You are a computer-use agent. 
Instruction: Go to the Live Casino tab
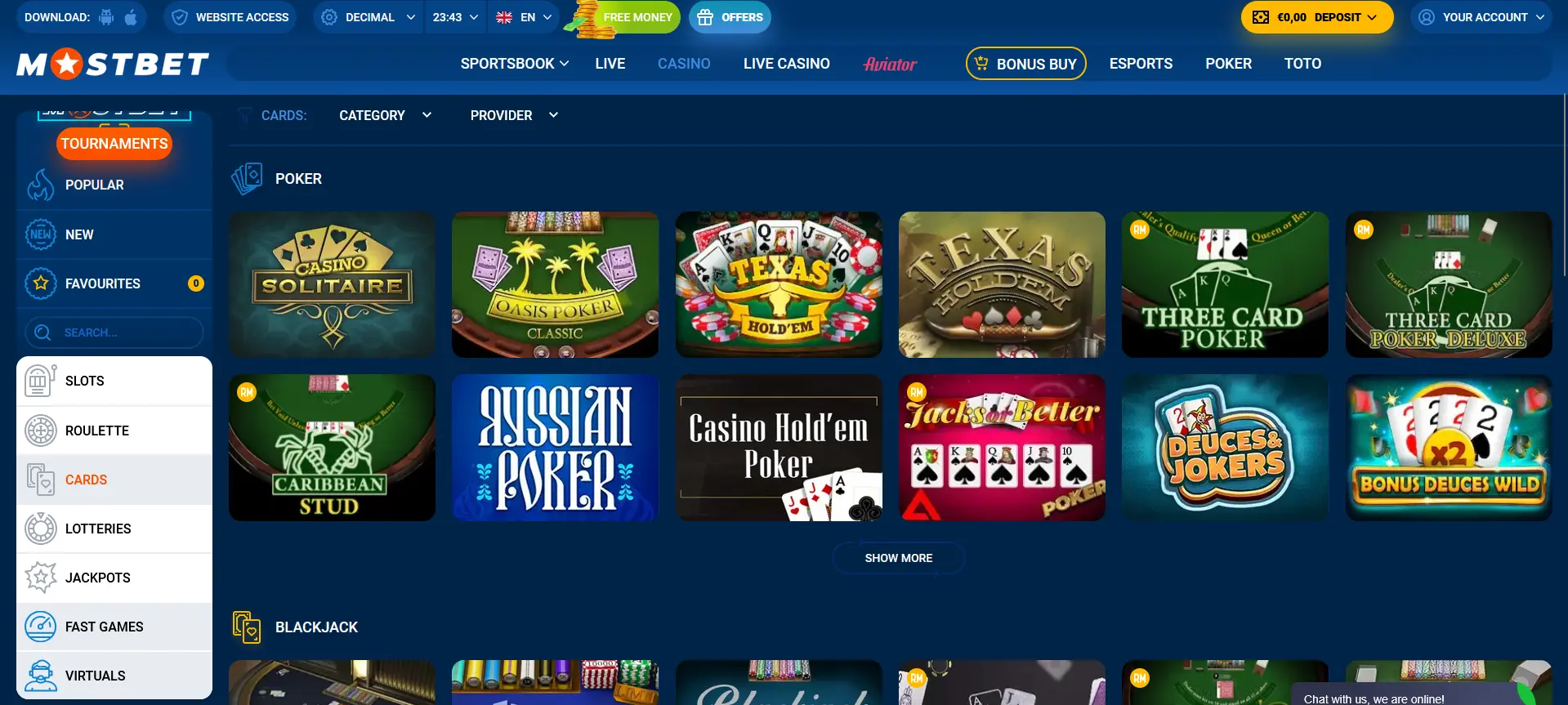click(x=786, y=64)
